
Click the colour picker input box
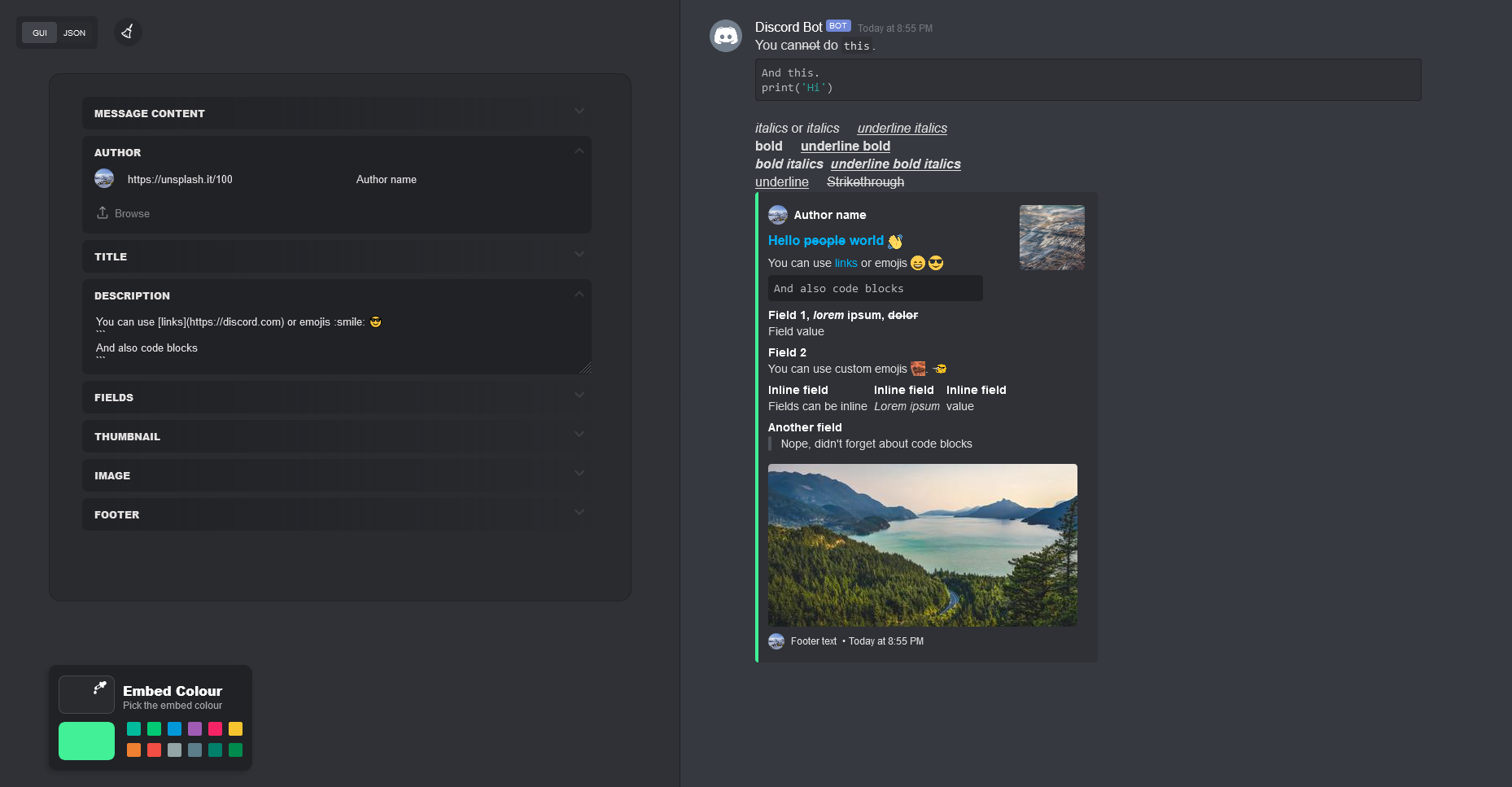(x=86, y=694)
